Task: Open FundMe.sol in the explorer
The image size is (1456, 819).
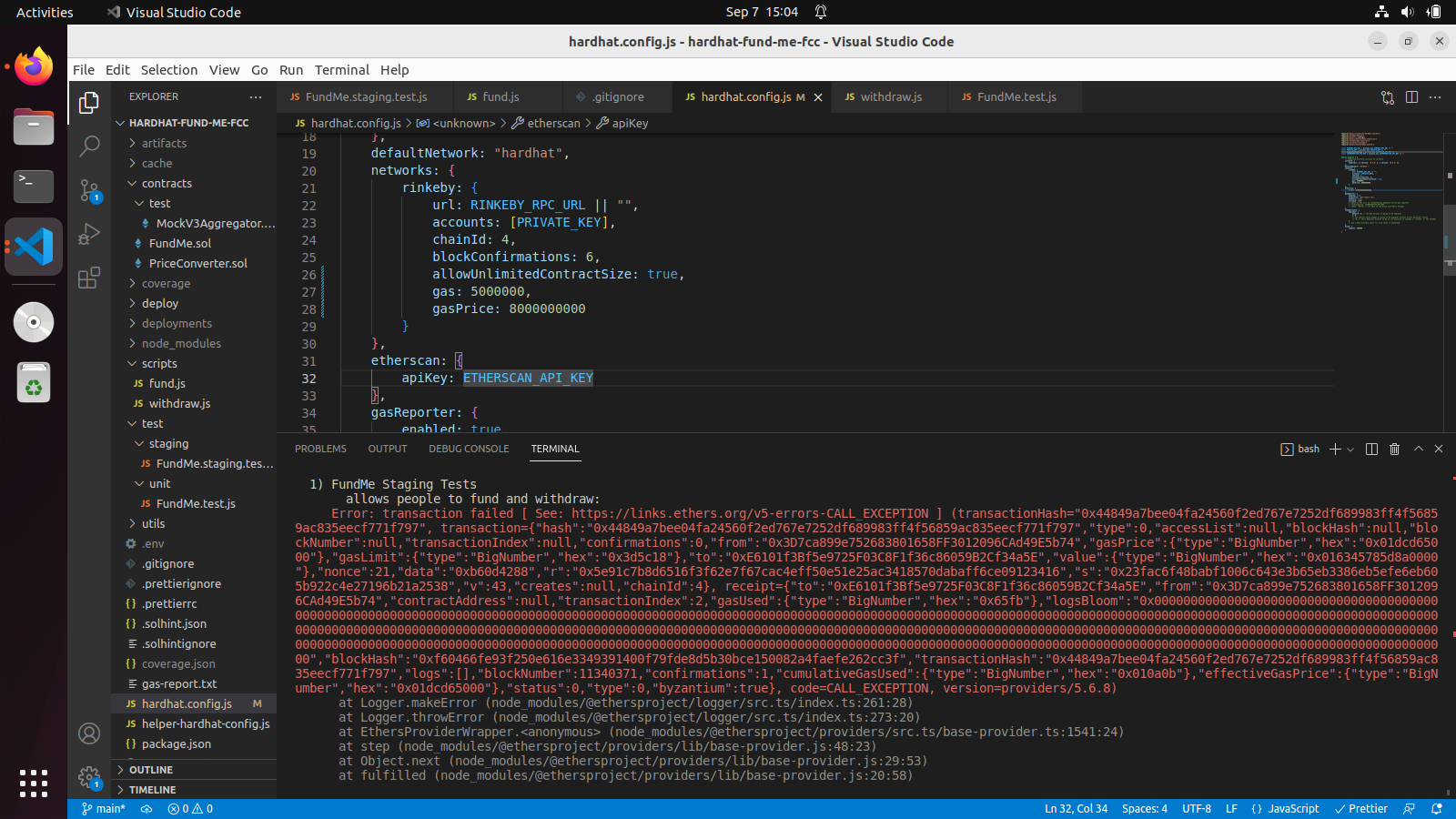Action: coord(194,243)
